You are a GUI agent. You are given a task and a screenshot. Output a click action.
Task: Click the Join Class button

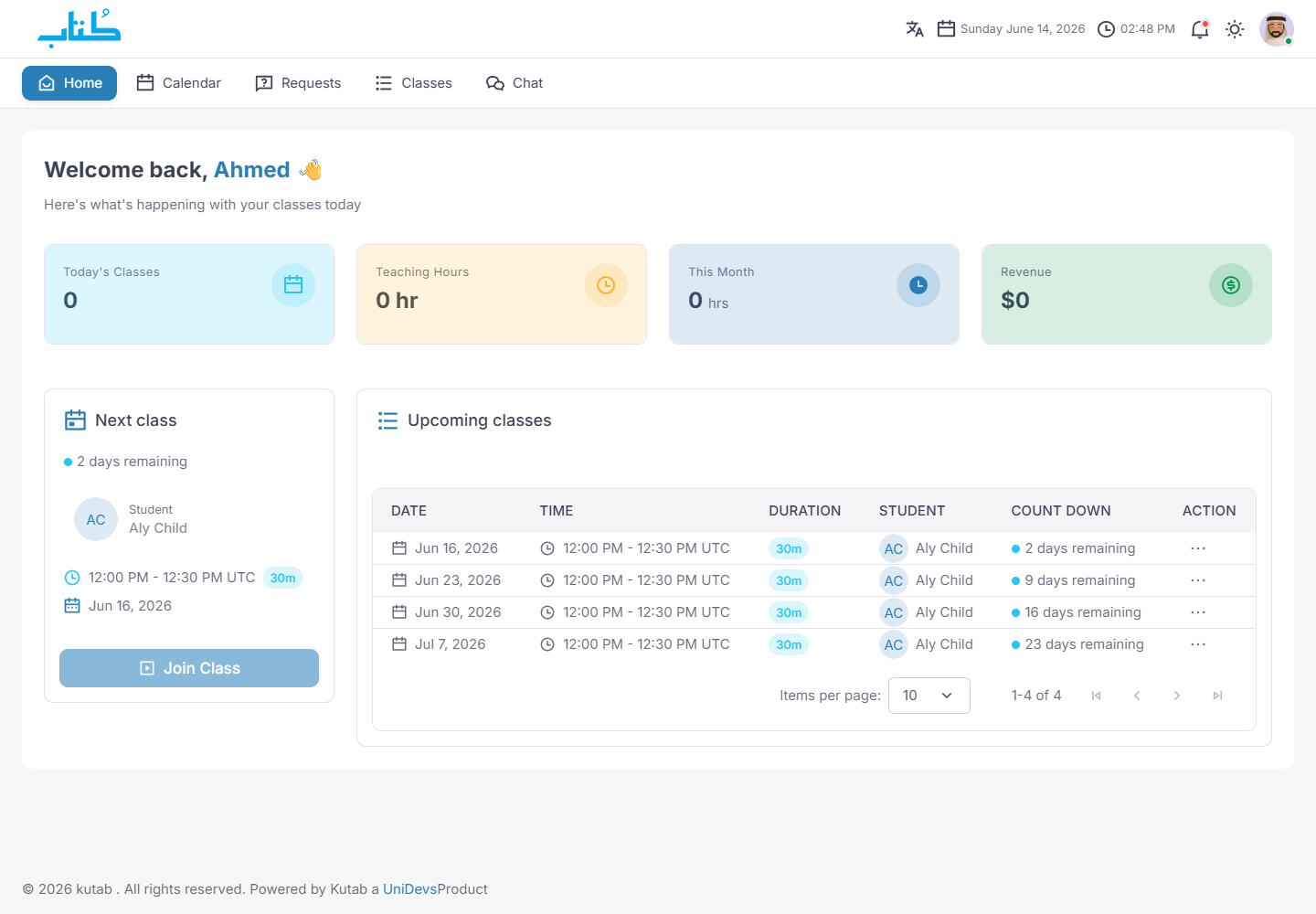(x=189, y=668)
